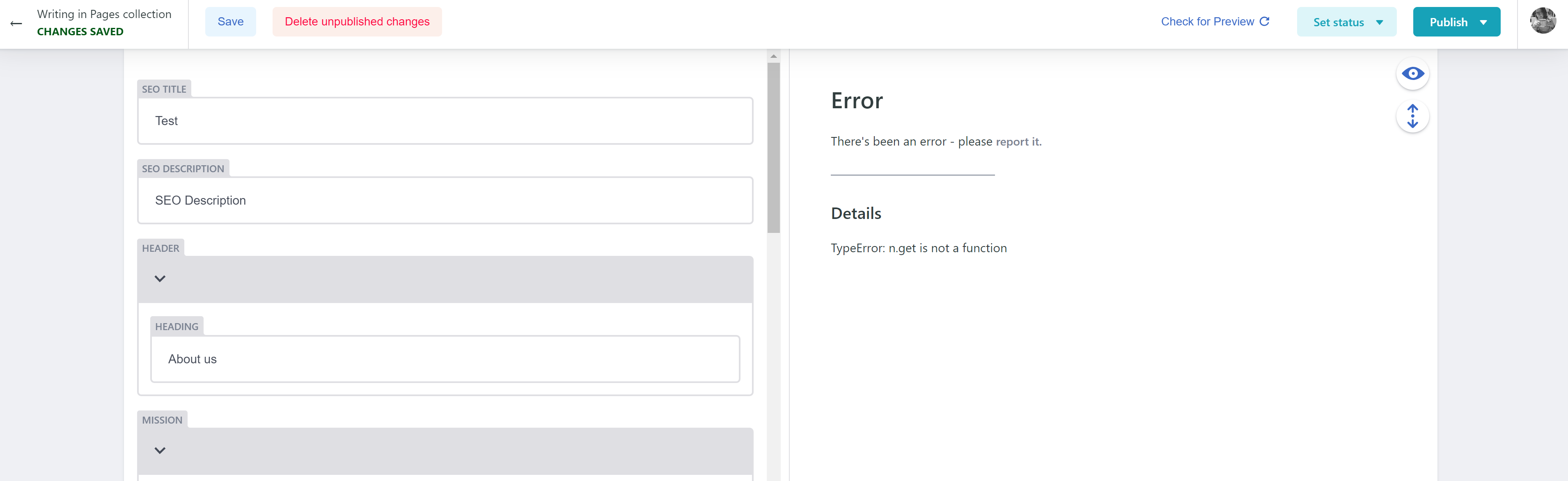Open the Publish options dropdown arrow
The width and height of the screenshot is (1568, 481).
[x=1484, y=21]
